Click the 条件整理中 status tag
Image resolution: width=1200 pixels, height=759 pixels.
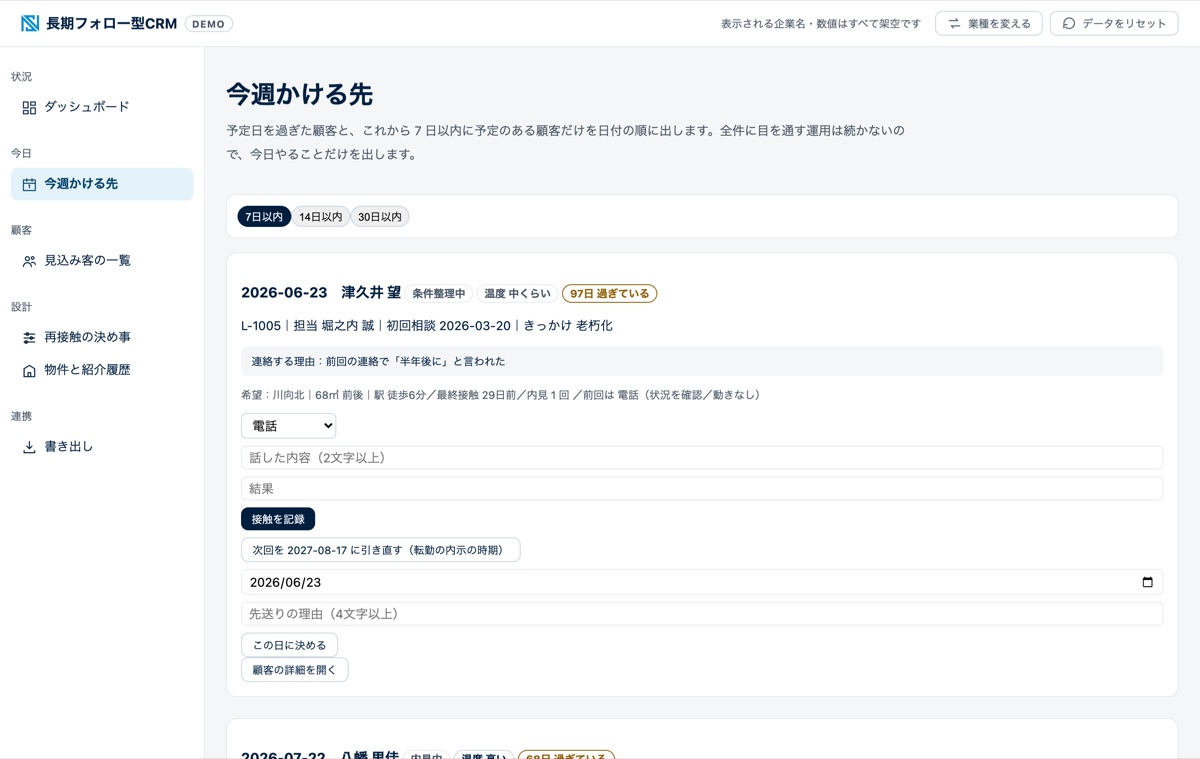pos(439,294)
